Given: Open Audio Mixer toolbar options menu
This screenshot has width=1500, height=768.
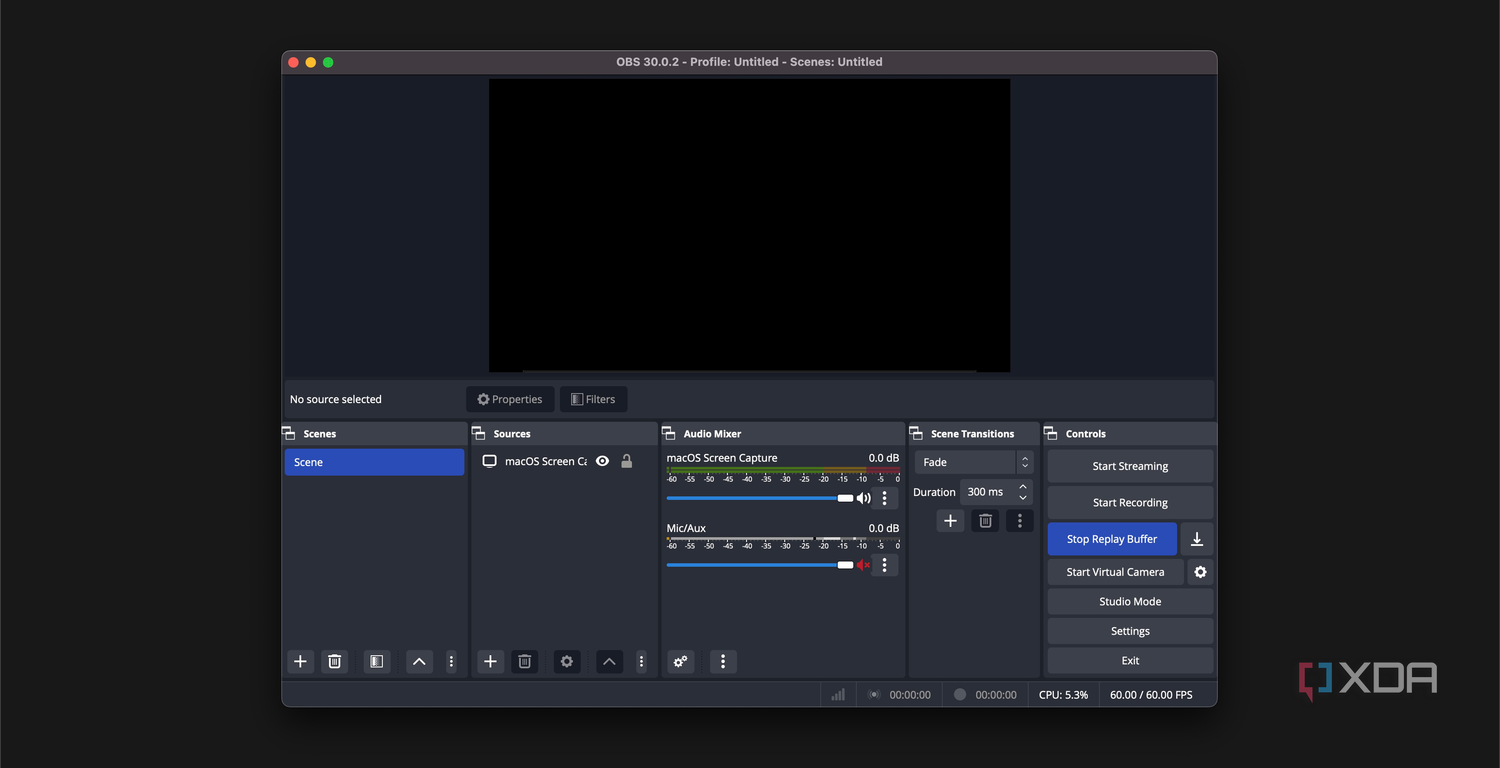Looking at the screenshot, I should 723,661.
